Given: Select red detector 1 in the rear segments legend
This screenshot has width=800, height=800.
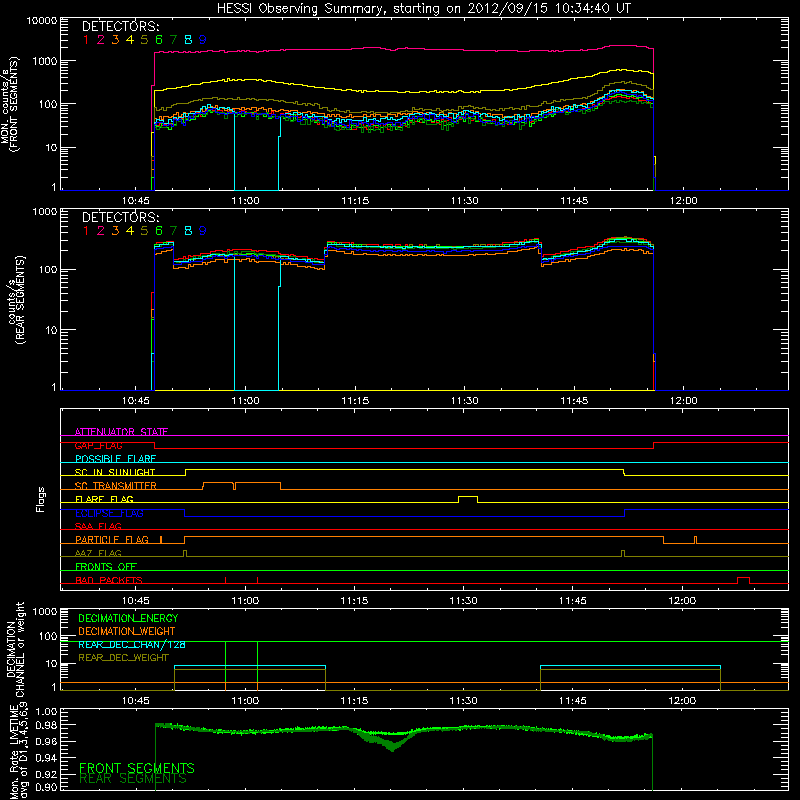Looking at the screenshot, I should pyautogui.click(x=86, y=231).
